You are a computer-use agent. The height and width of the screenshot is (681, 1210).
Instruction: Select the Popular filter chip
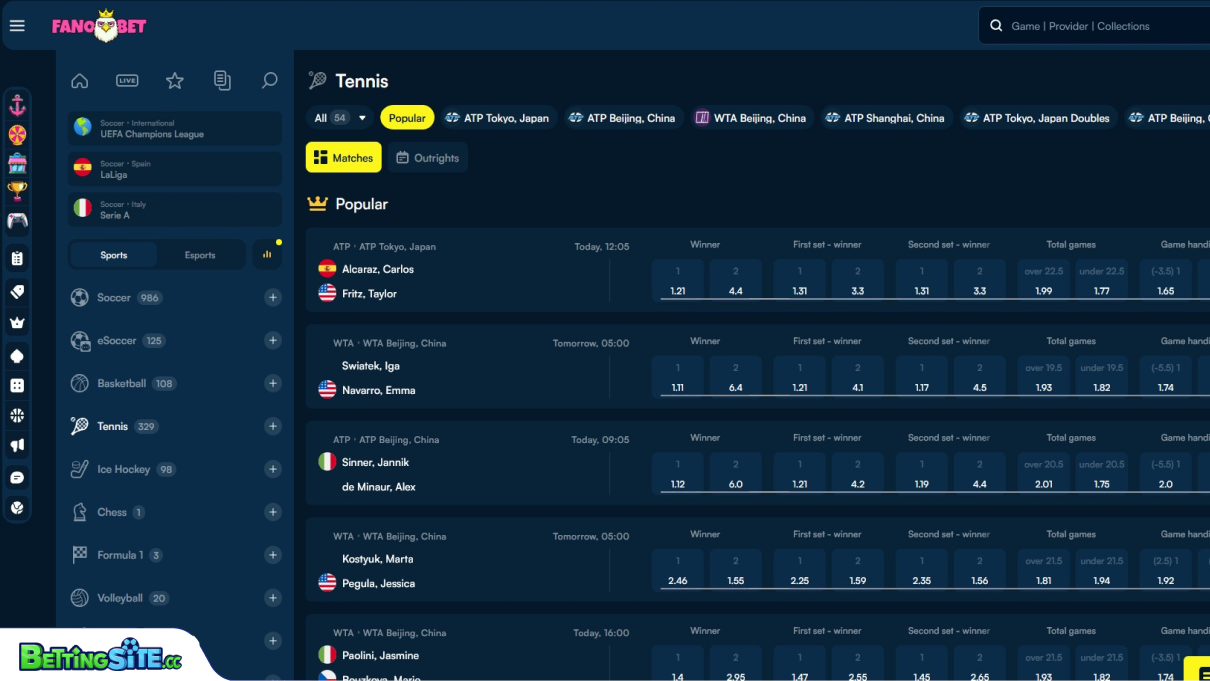pyautogui.click(x=407, y=118)
